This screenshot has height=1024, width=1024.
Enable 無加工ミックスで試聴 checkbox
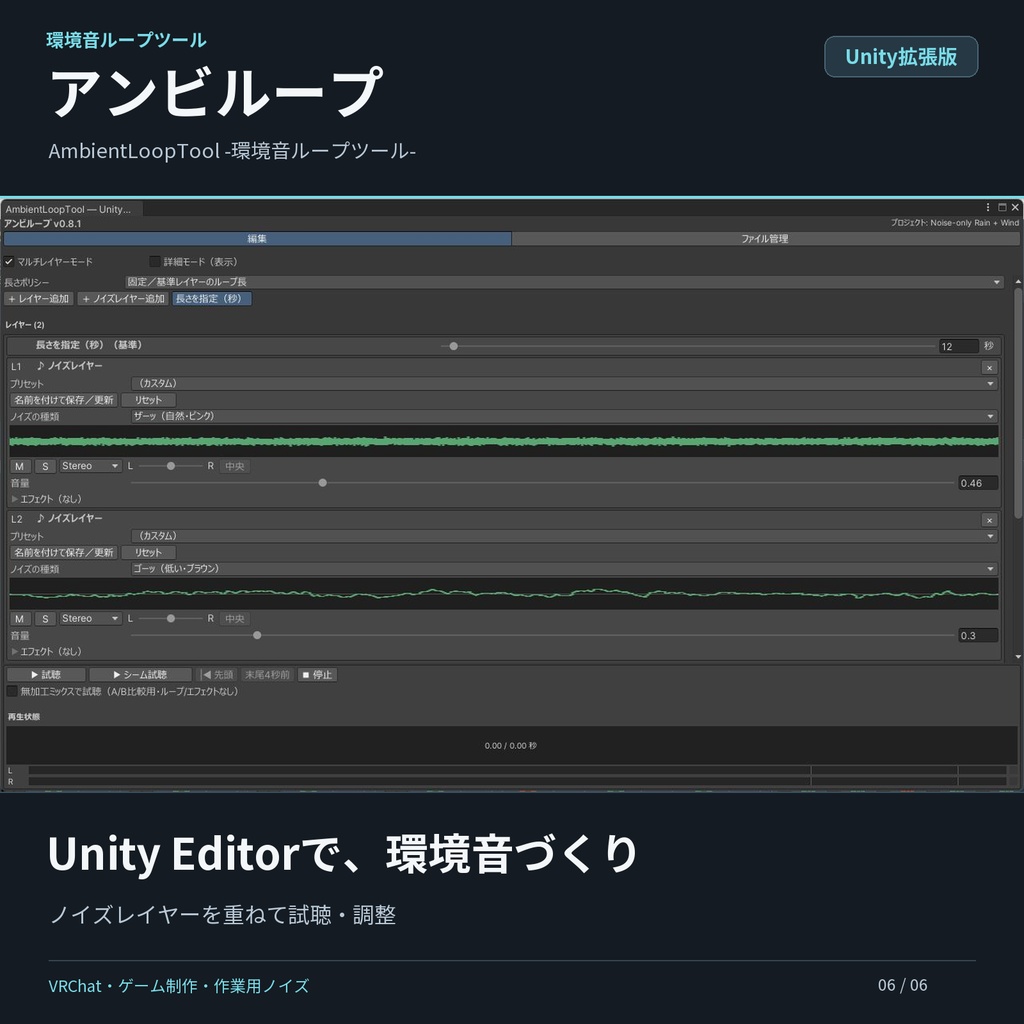pos(12,691)
